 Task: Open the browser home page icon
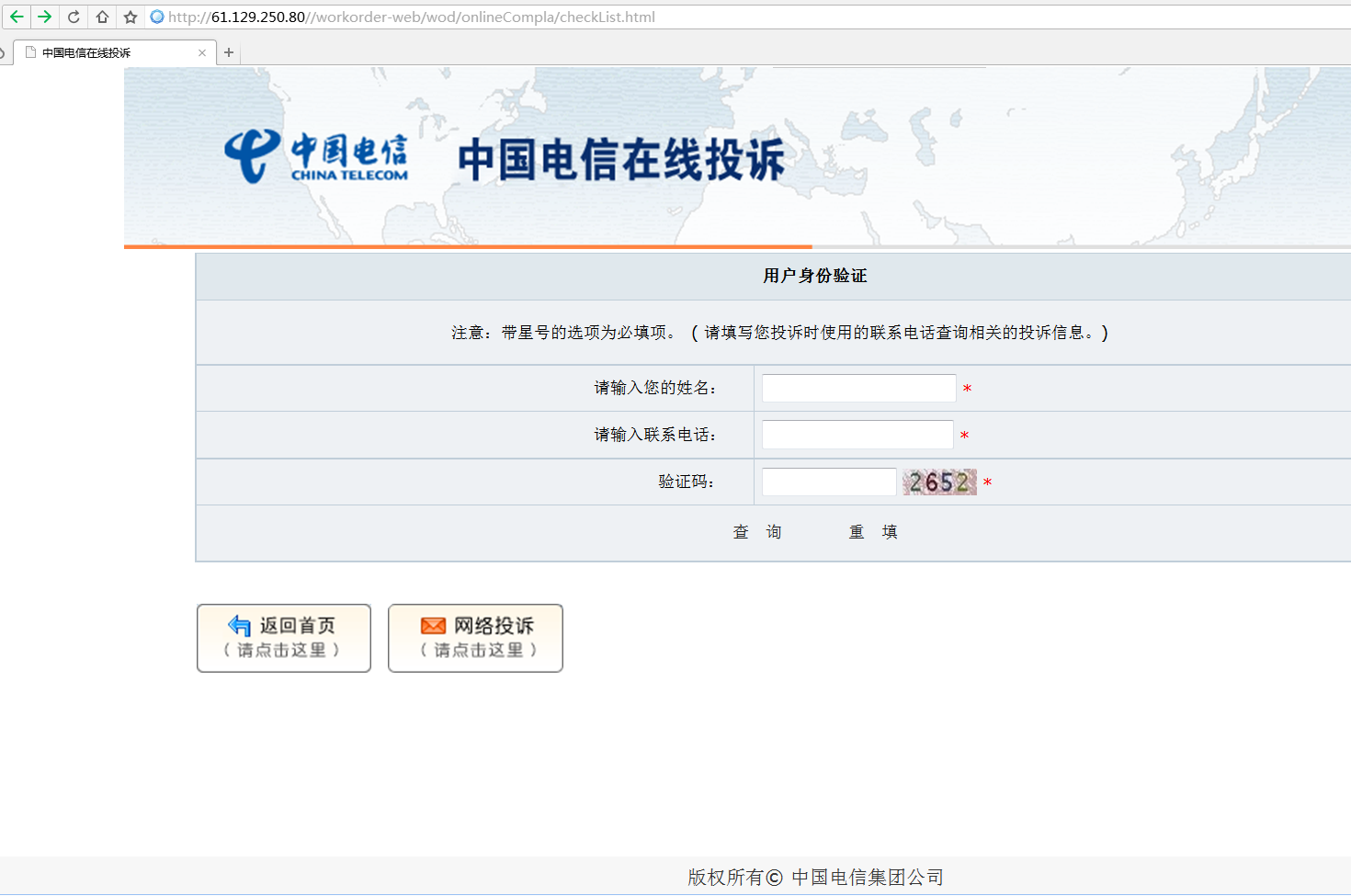(102, 17)
